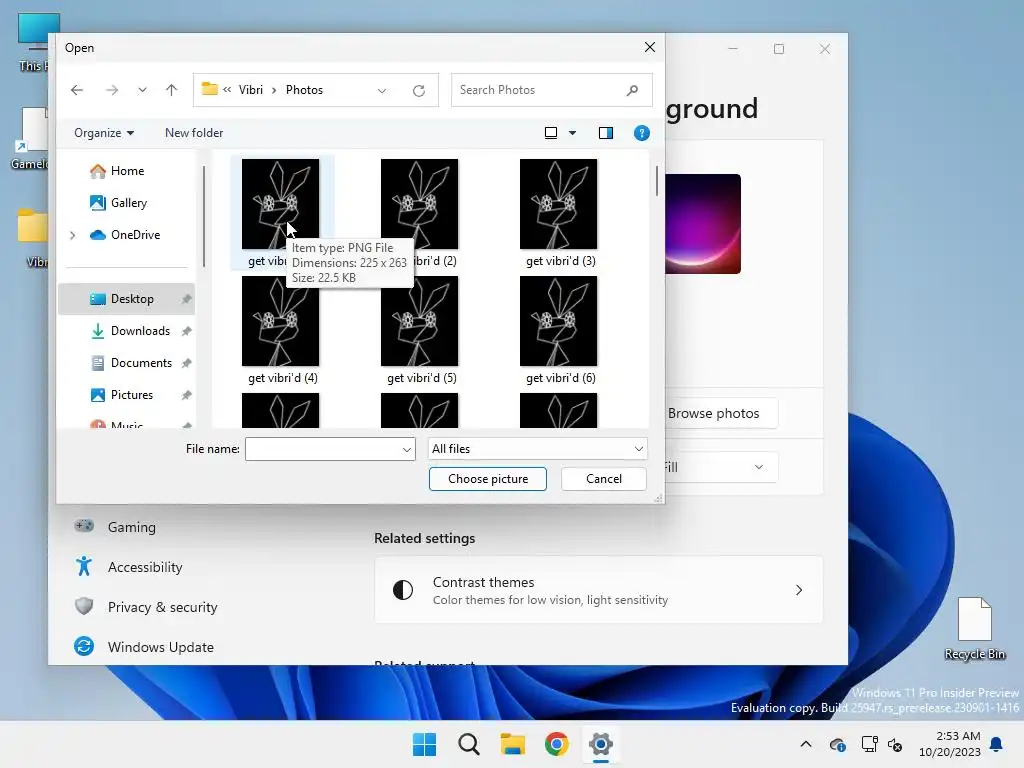Click Photos in the address path
This screenshot has width=1024, height=768.
click(x=304, y=90)
